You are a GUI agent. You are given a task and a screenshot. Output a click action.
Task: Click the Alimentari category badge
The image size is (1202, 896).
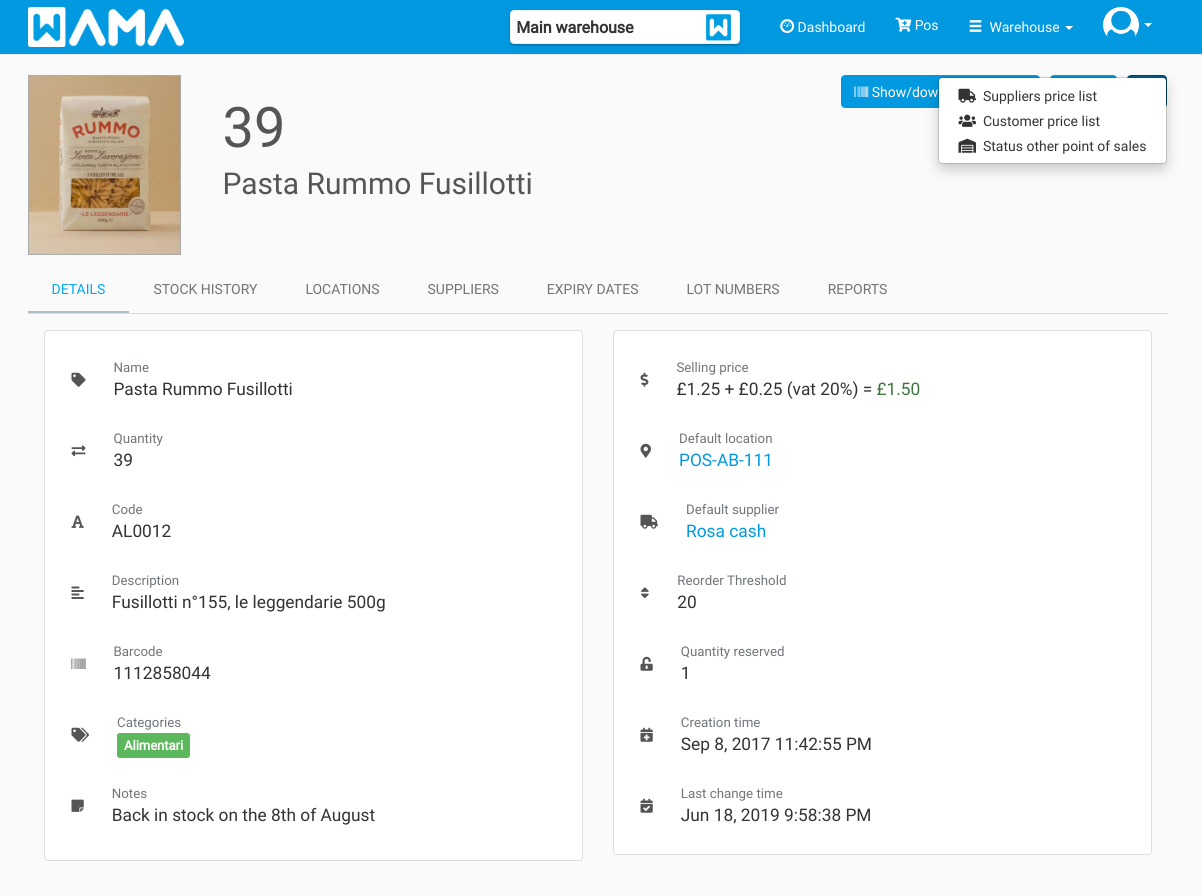click(153, 745)
